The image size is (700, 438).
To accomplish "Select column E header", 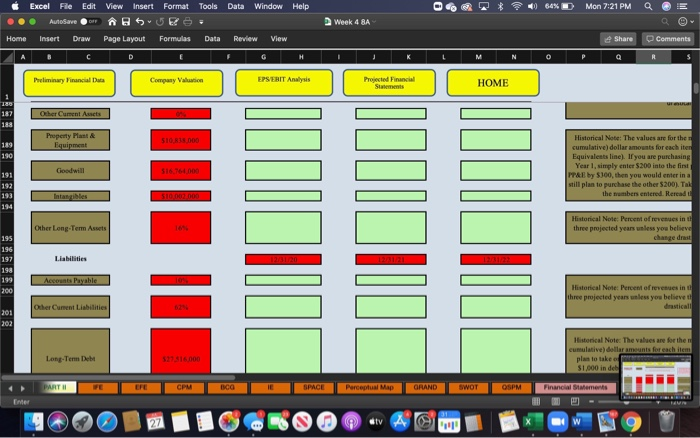I will coord(181,57).
